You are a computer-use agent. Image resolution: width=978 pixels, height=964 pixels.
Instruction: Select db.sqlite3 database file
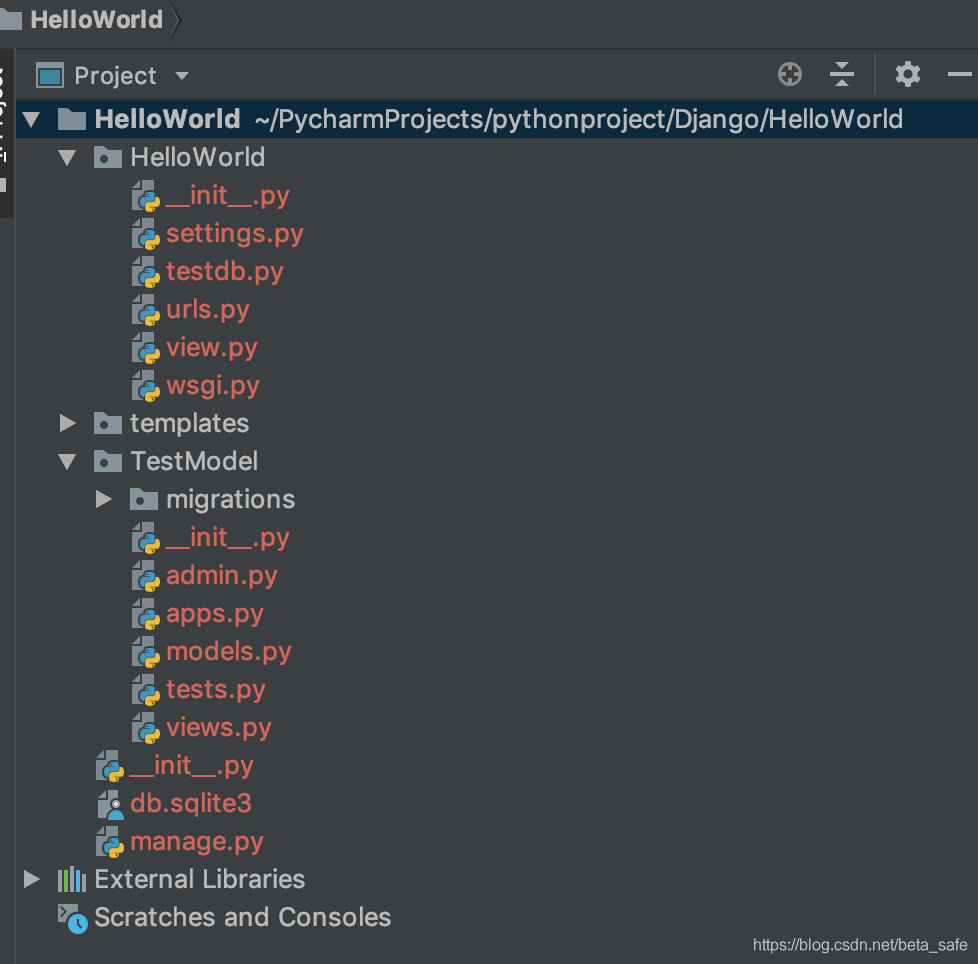coord(190,803)
